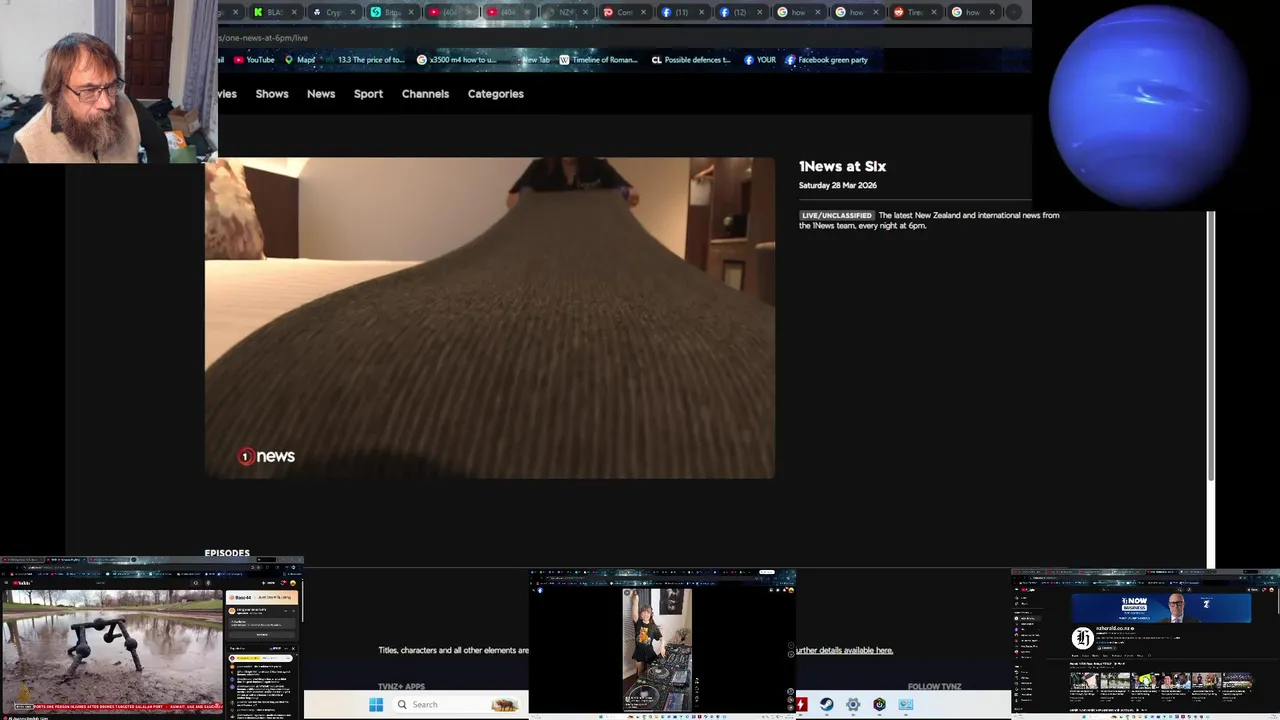The height and width of the screenshot is (720, 1280).
Task: Open the settings gear taskbar icon
Action: (x=853, y=704)
